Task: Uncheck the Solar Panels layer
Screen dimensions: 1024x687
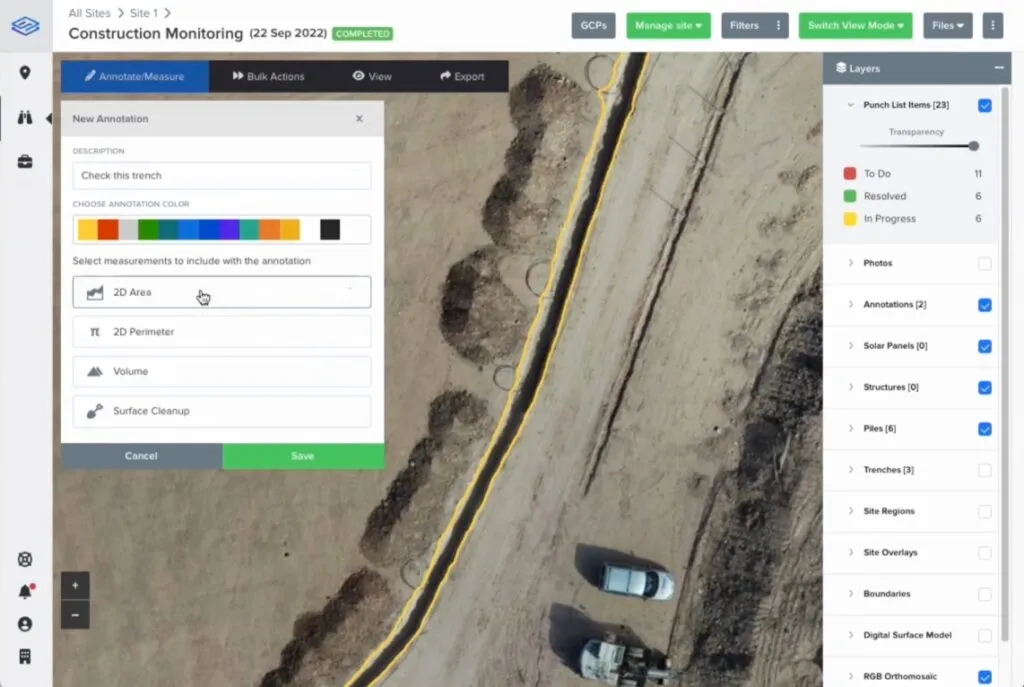Action: 985,346
